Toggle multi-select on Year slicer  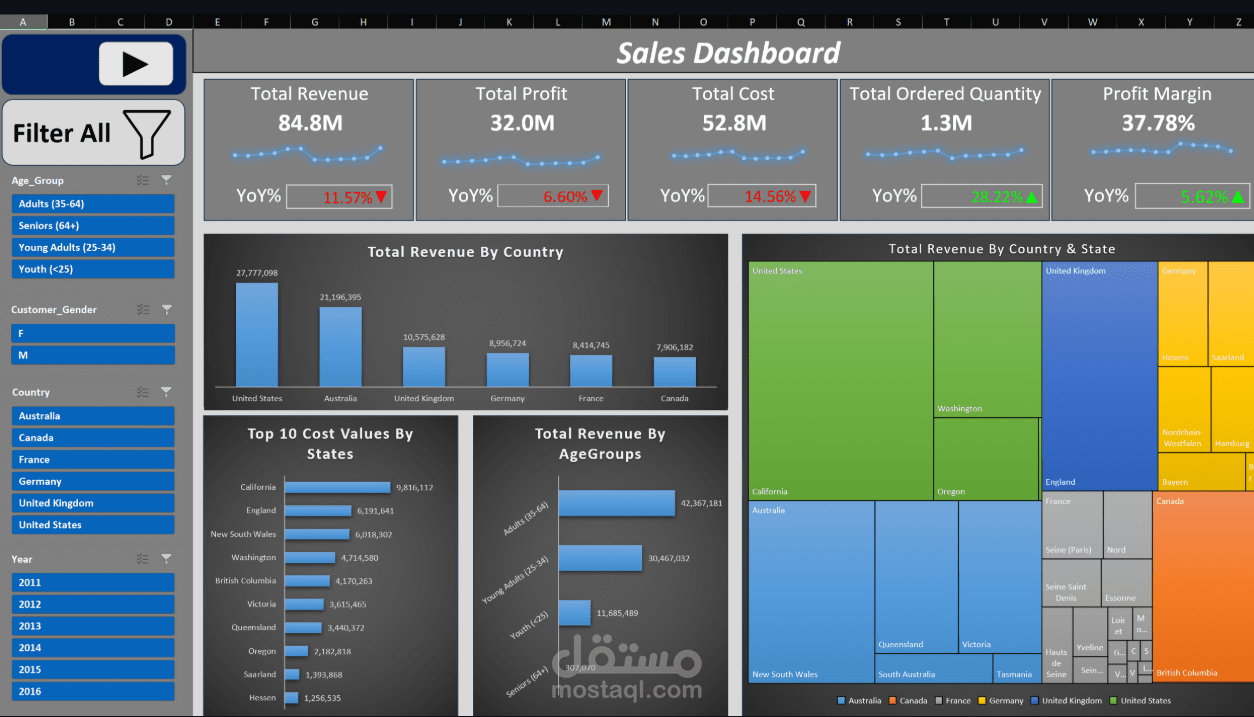click(x=143, y=559)
